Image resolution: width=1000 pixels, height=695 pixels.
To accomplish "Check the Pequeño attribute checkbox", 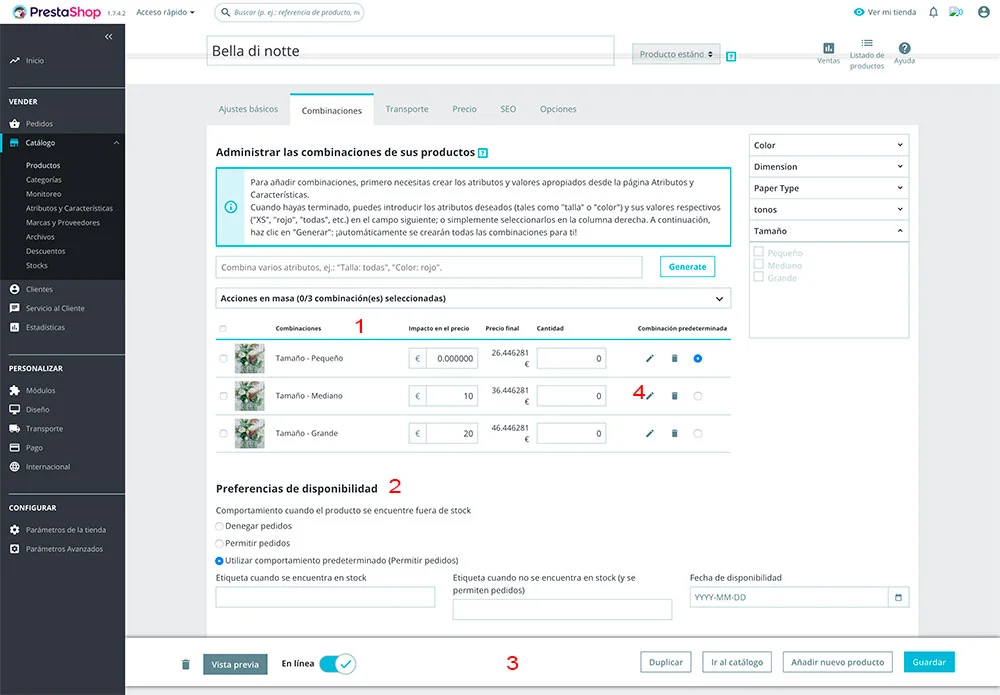I will click(x=758, y=252).
